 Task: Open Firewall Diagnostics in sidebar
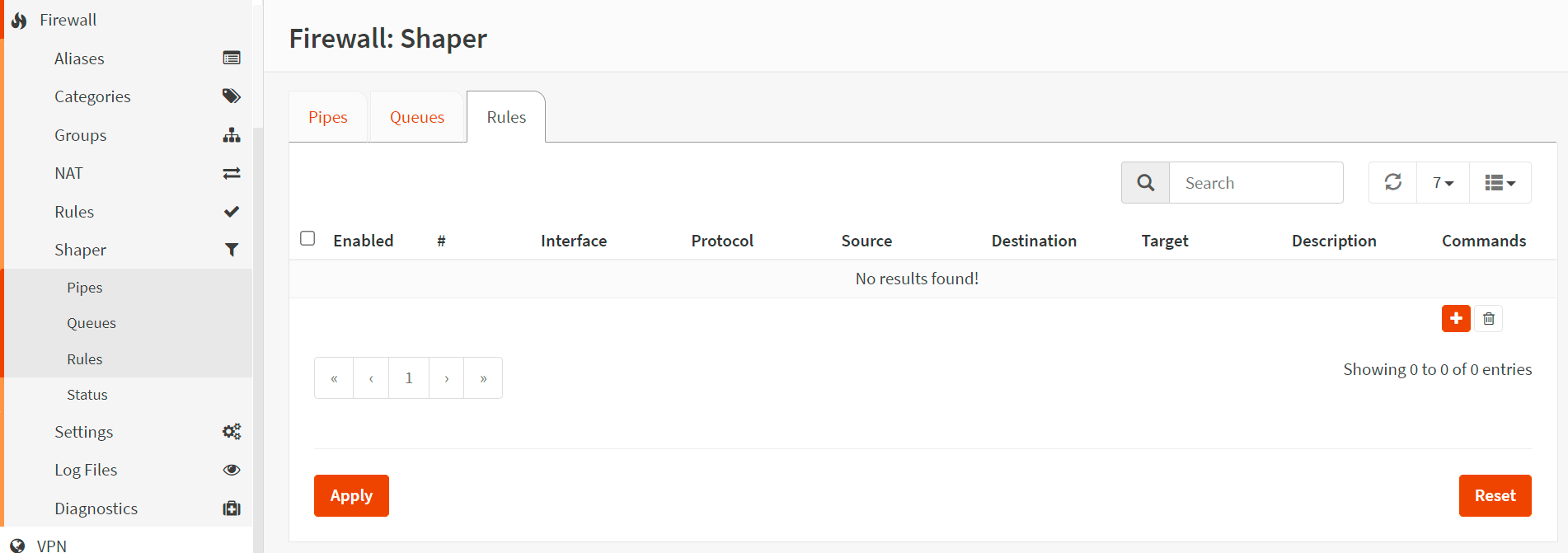[x=96, y=508]
